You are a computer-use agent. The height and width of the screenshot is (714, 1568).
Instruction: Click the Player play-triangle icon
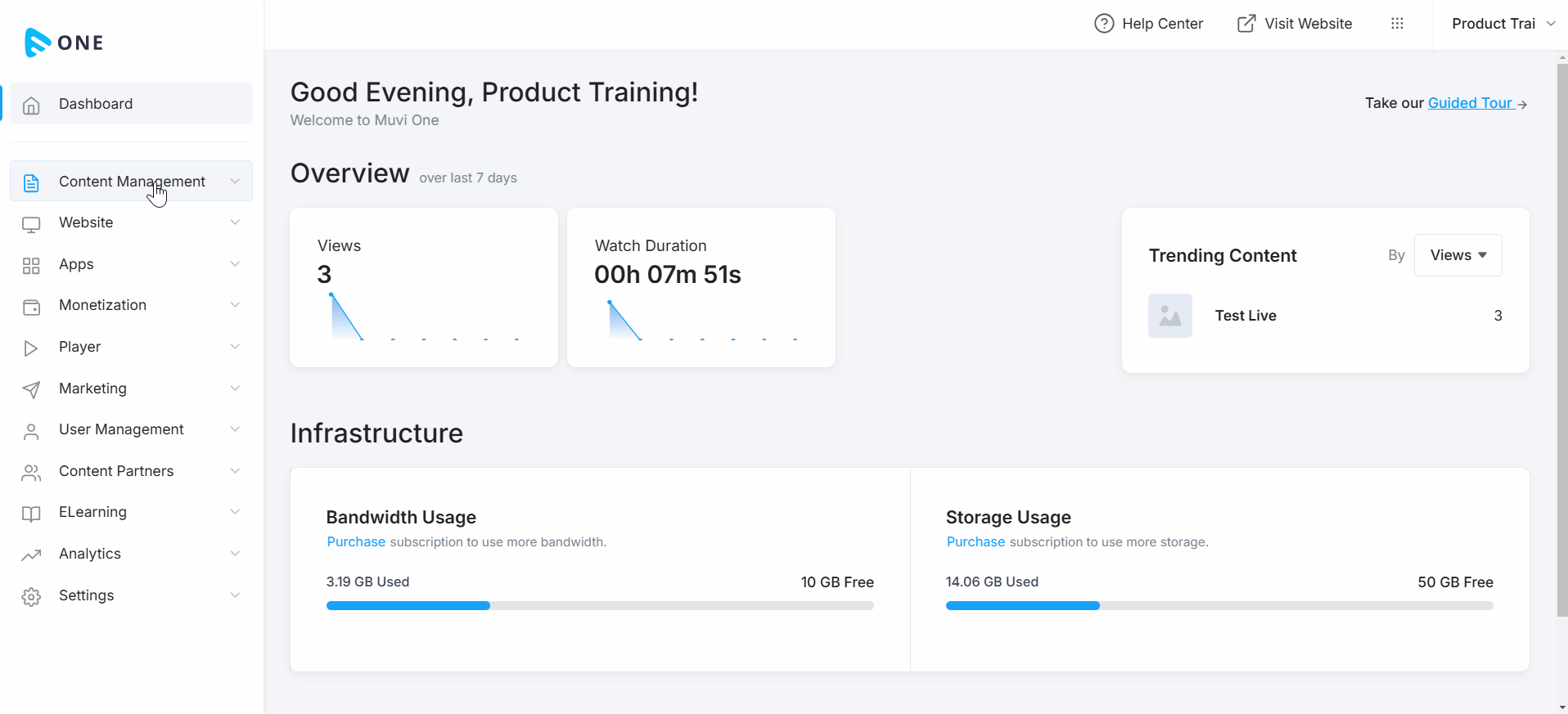tap(31, 348)
